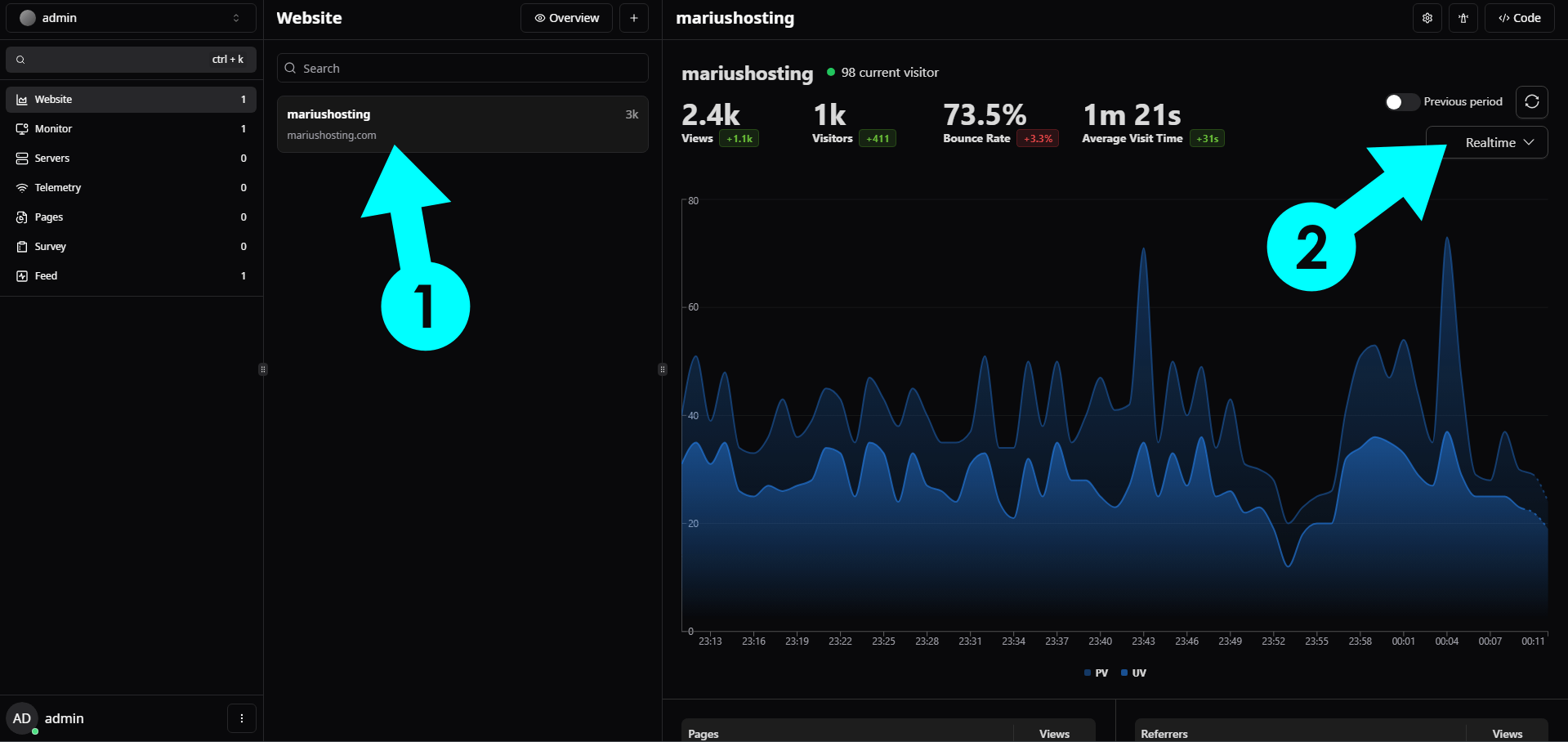Click the magnifier icon in command search
The height and width of the screenshot is (742, 1568).
pos(20,60)
